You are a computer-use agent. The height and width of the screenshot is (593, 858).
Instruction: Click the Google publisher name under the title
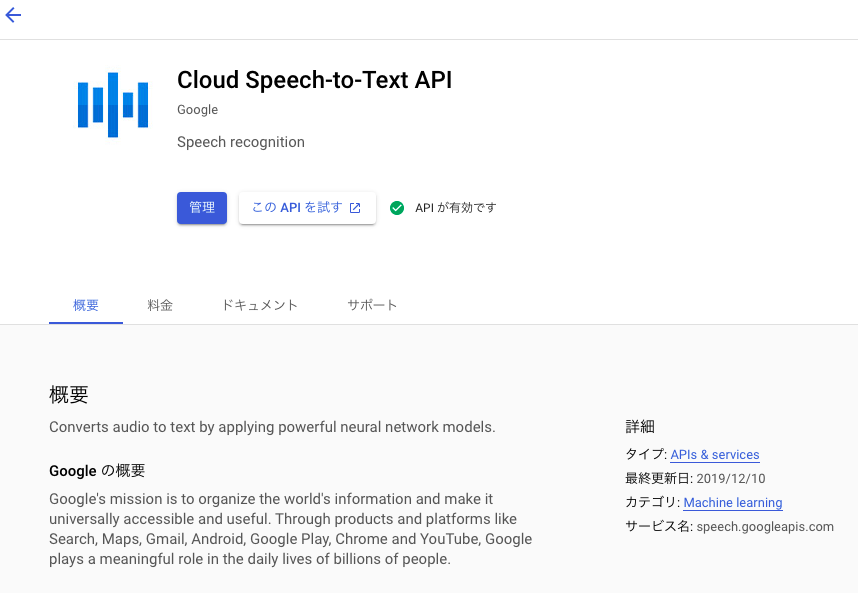[x=198, y=110]
